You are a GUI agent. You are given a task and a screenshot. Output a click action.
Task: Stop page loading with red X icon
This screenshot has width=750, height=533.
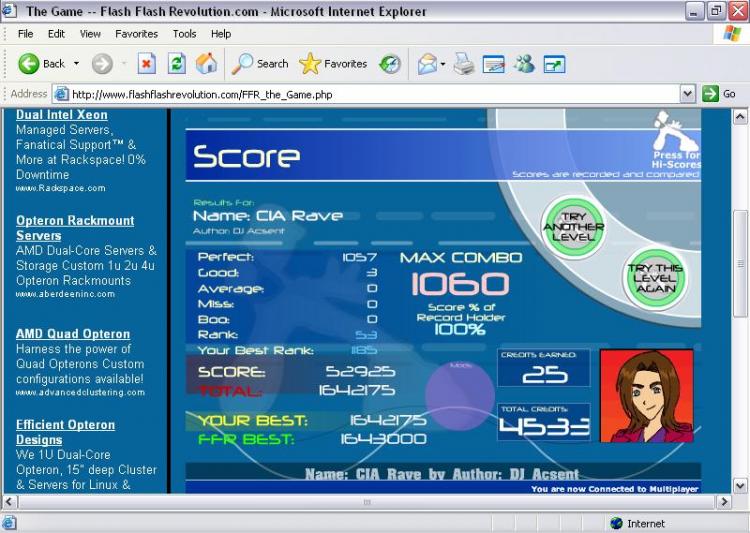pyautogui.click(x=146, y=64)
